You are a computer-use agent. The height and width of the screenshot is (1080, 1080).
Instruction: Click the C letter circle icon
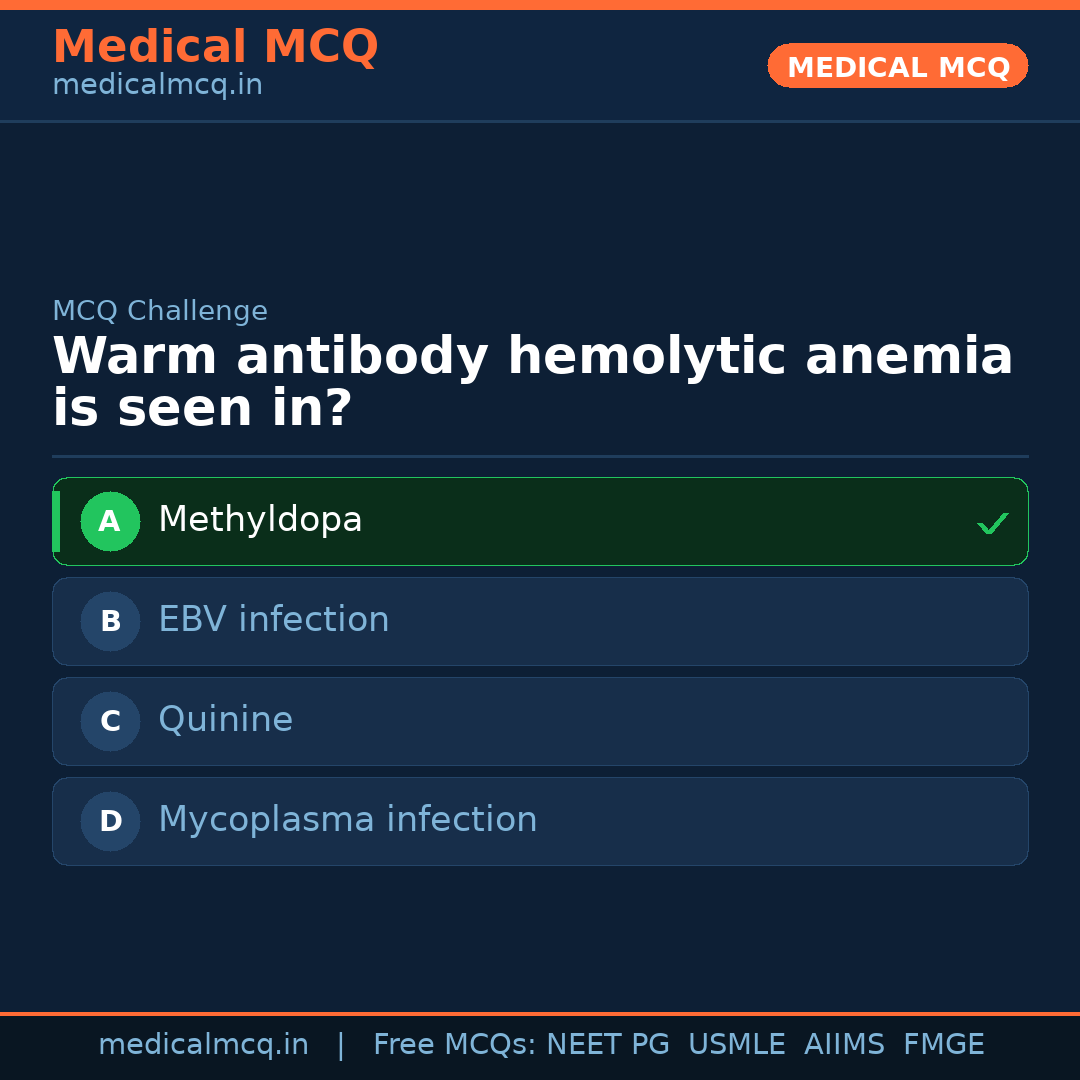pos(110,721)
